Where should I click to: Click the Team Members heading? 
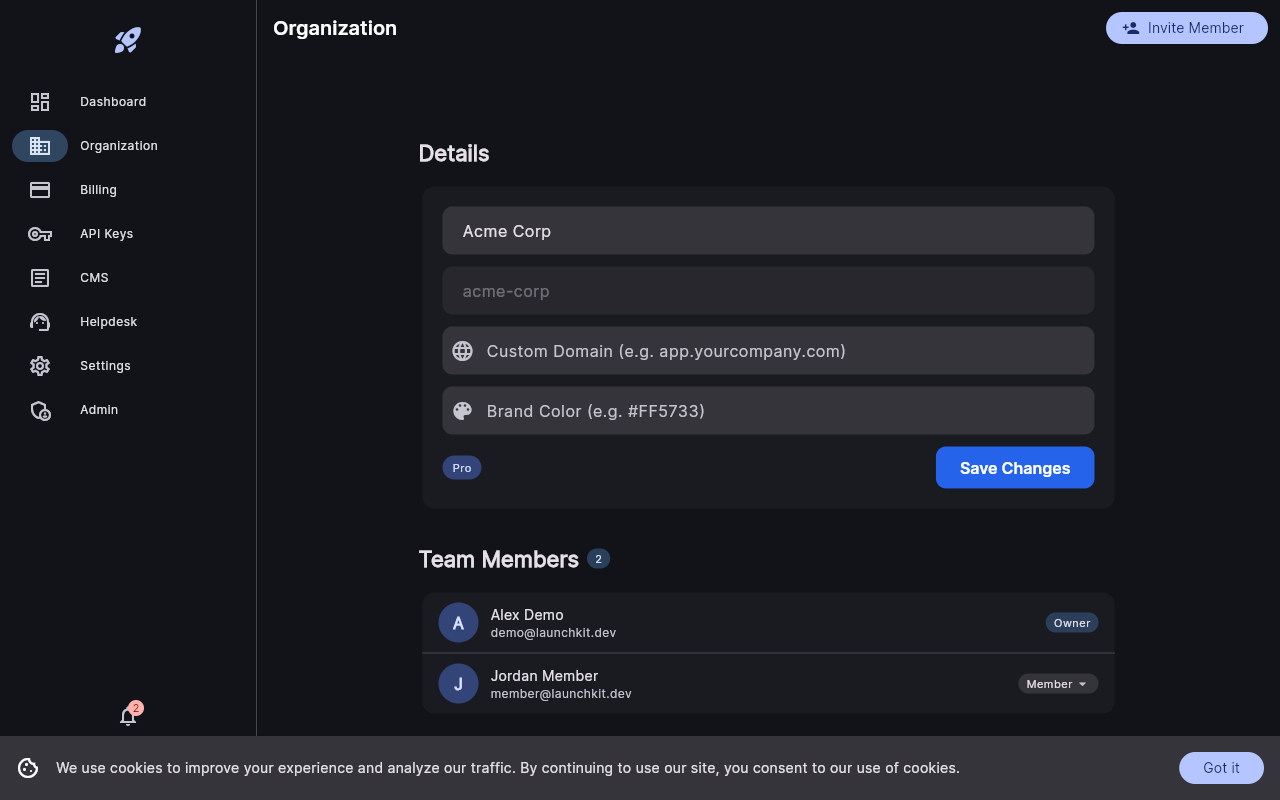[x=499, y=559]
